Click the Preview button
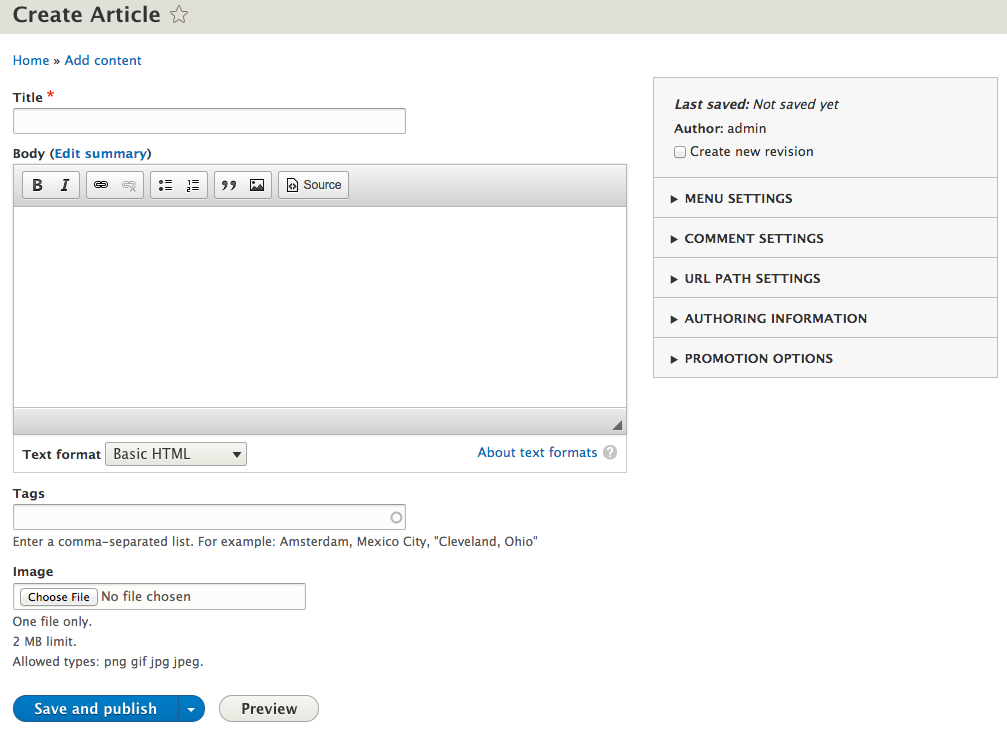 coord(268,709)
